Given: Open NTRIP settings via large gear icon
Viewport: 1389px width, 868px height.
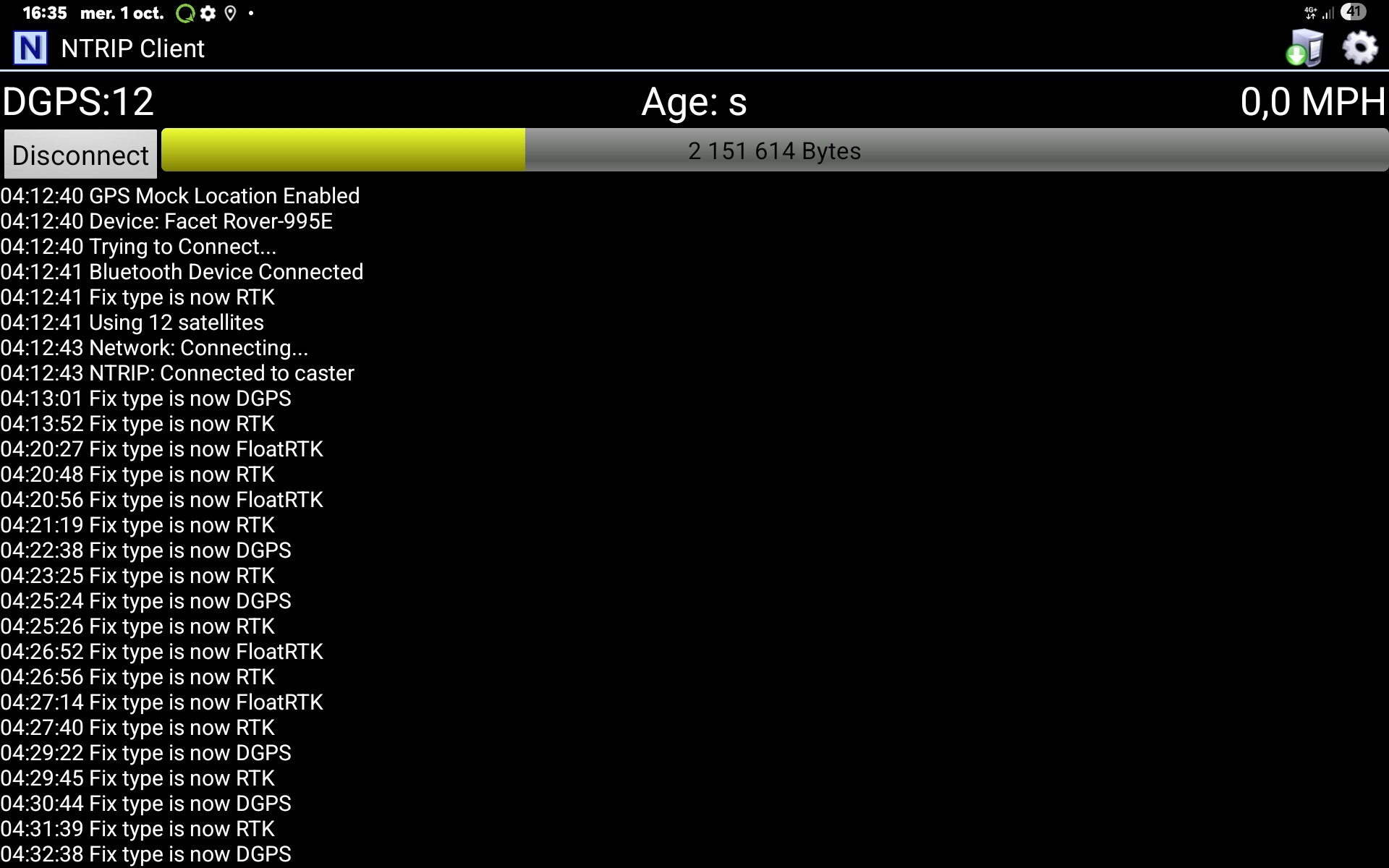Looking at the screenshot, I should pos(1359,48).
